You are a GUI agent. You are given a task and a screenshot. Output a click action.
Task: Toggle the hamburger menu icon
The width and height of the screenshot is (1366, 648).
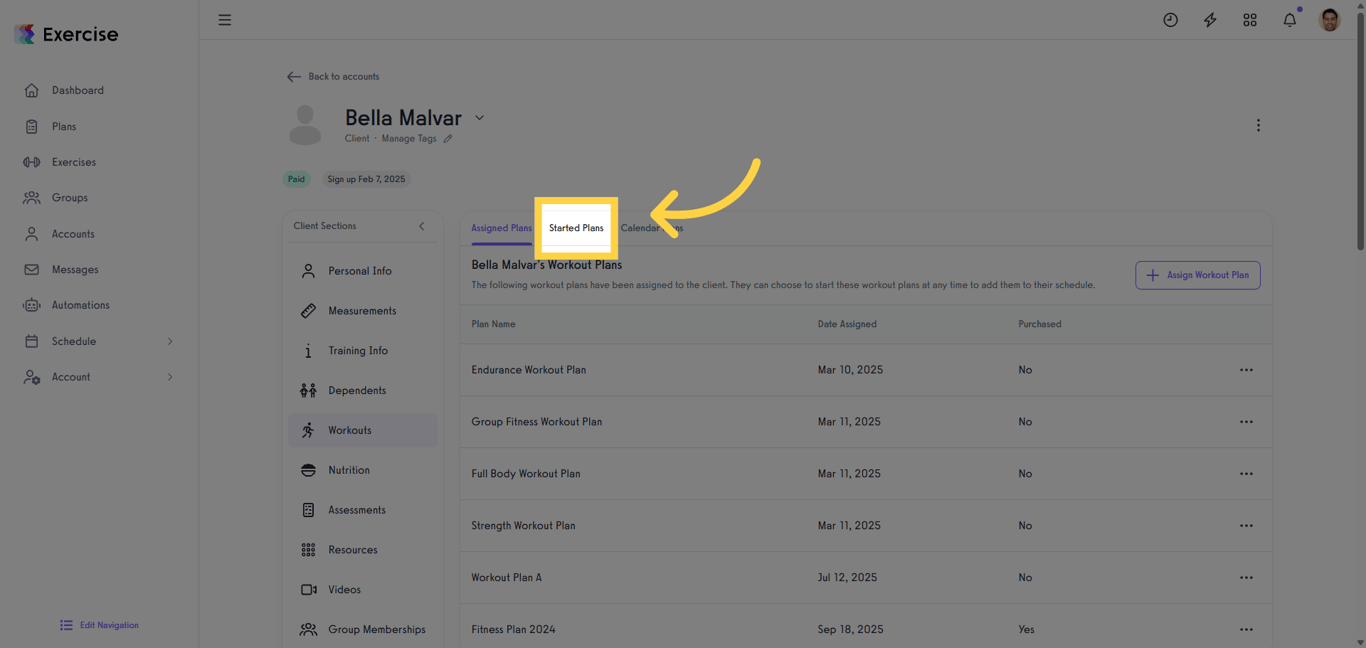pyautogui.click(x=225, y=20)
